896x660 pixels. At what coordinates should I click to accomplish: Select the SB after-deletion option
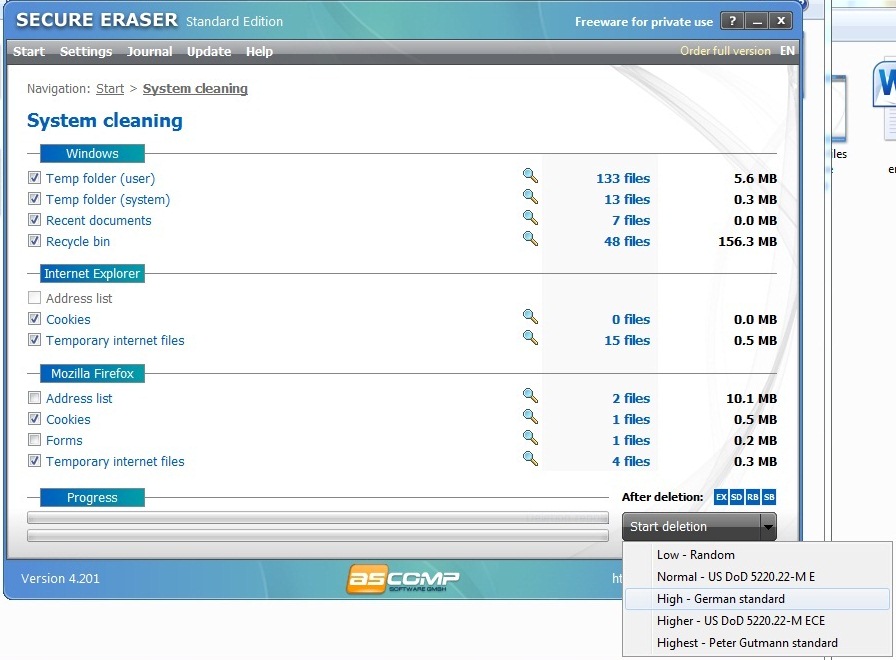pyautogui.click(x=769, y=497)
